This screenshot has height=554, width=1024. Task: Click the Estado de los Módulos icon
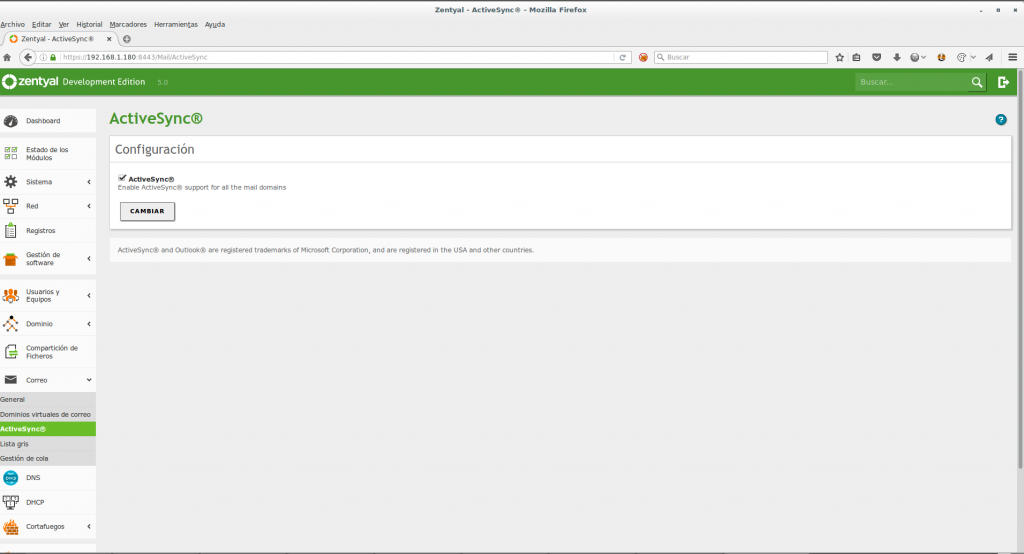[11, 154]
